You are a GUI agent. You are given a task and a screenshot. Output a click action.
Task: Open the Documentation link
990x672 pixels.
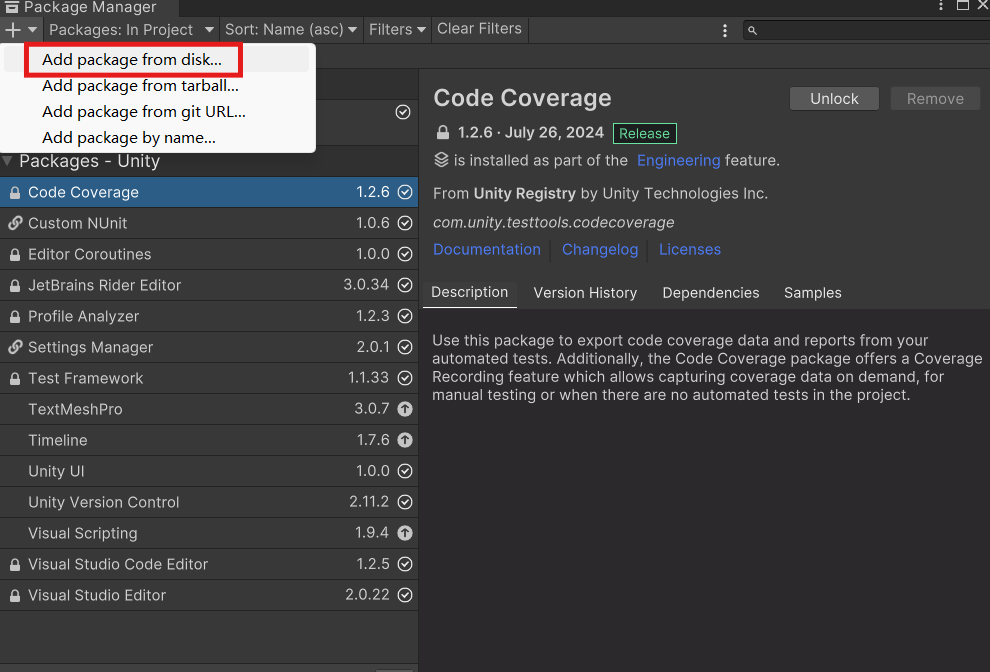coord(487,249)
